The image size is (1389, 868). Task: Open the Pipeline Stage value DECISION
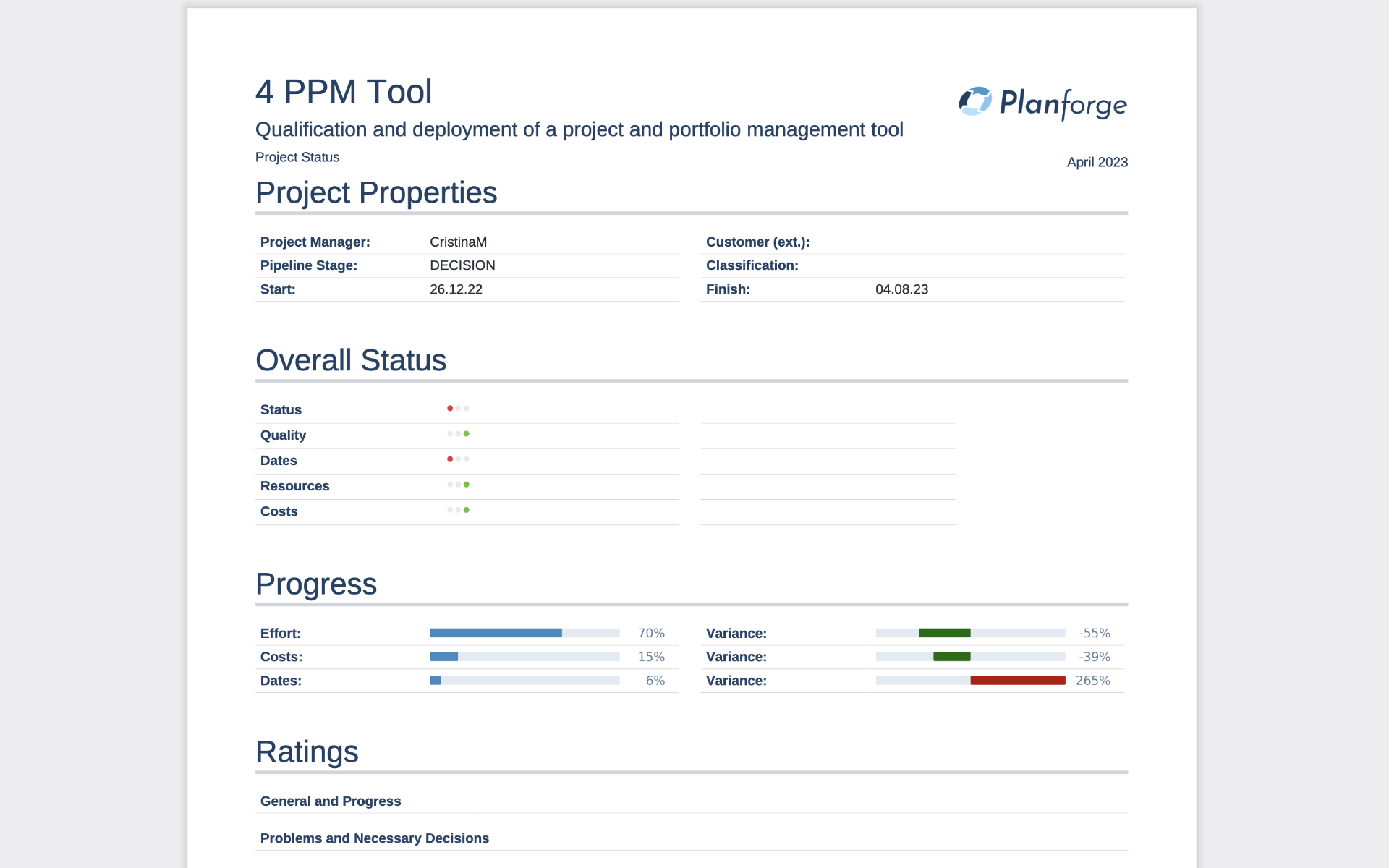pyautogui.click(x=462, y=265)
